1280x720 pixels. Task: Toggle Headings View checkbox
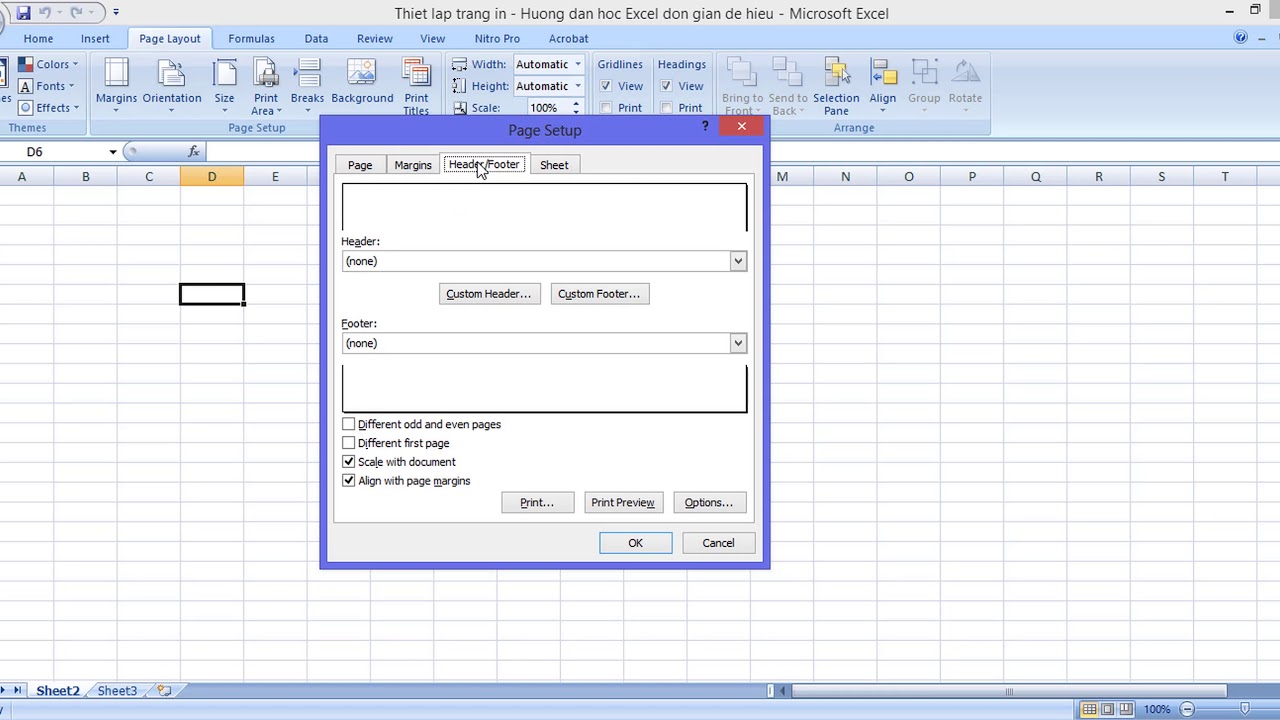point(666,86)
